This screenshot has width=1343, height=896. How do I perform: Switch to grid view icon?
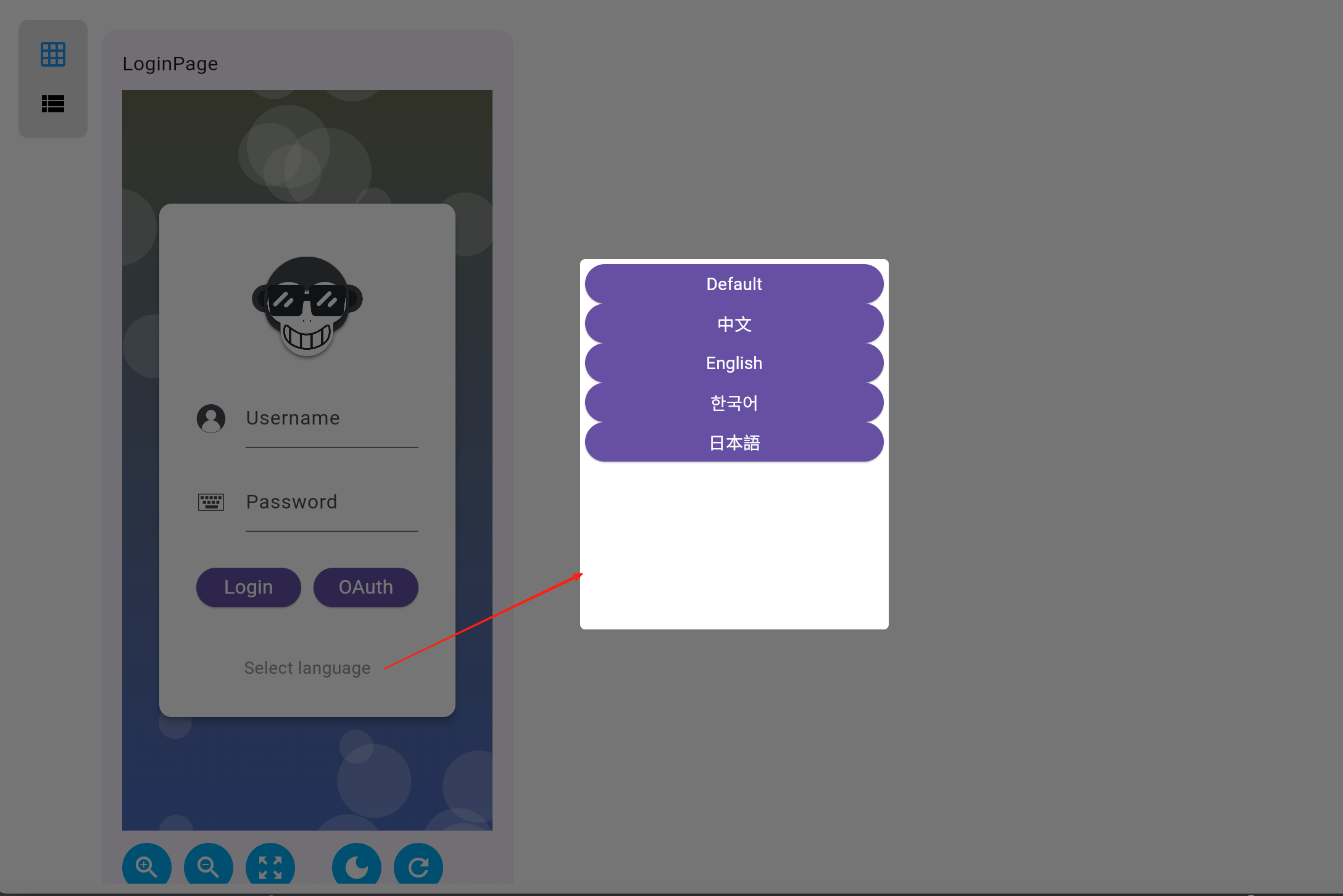click(53, 54)
